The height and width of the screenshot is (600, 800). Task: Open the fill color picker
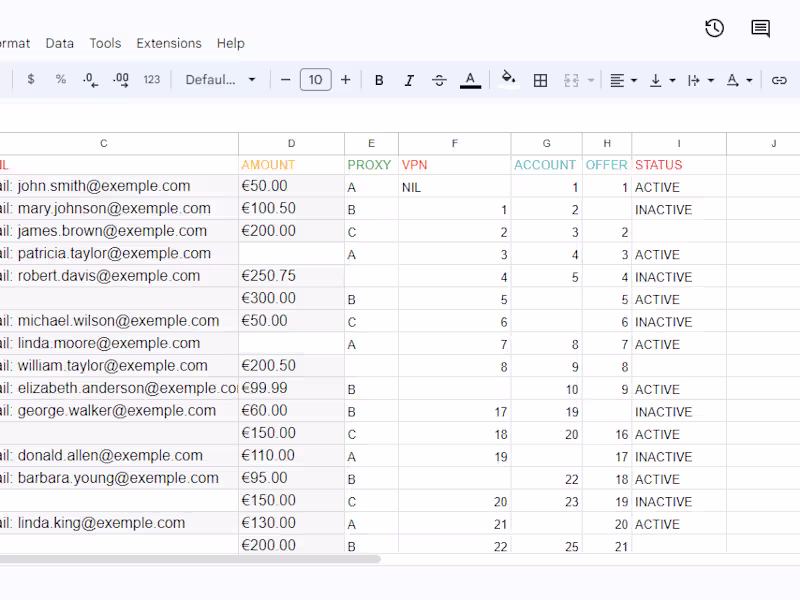point(508,80)
